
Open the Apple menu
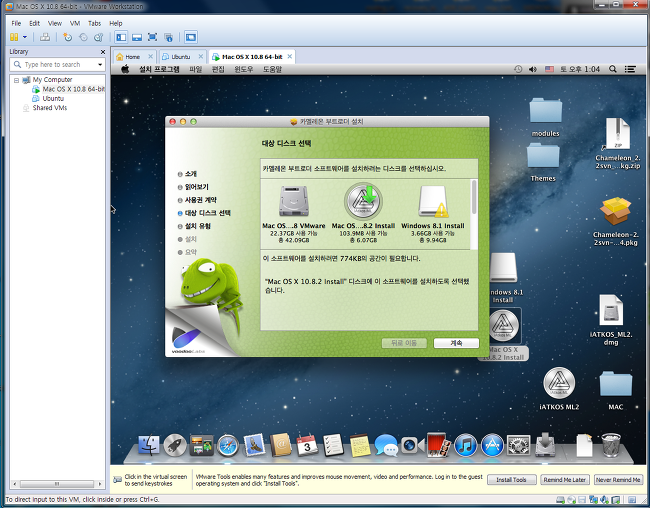(x=125, y=69)
